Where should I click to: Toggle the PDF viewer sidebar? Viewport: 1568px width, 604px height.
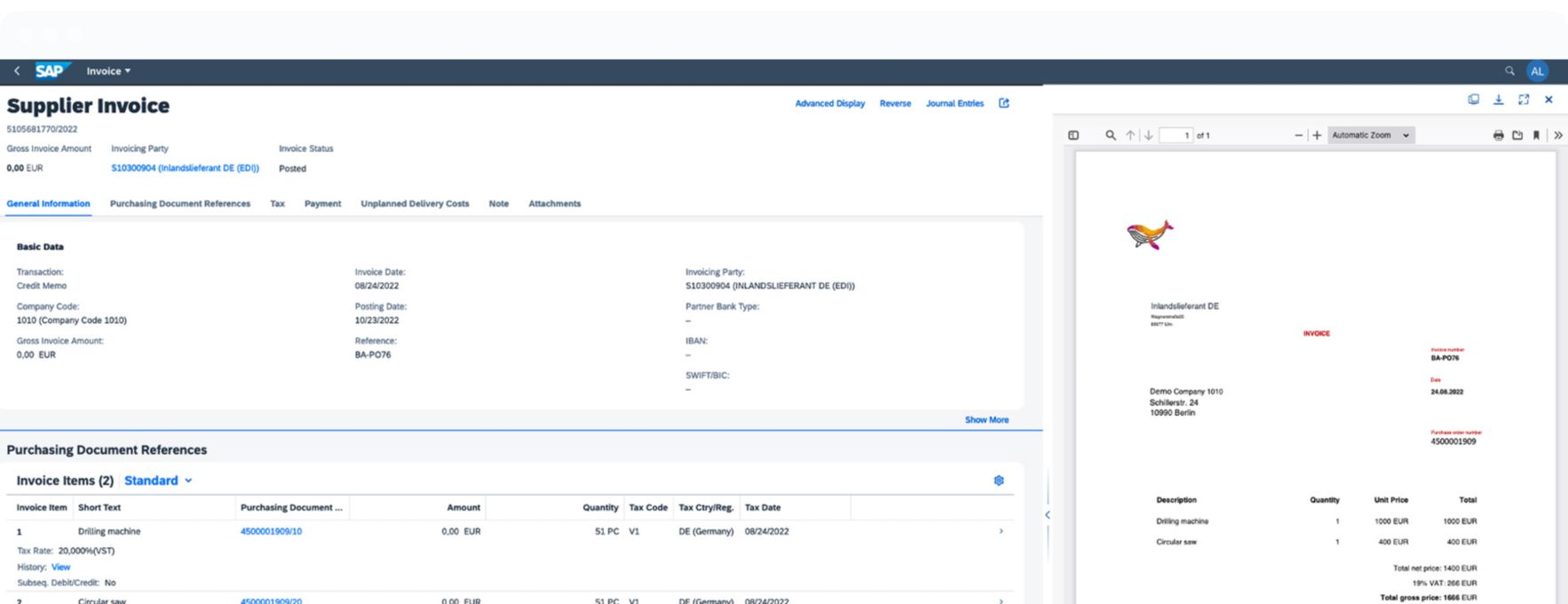click(1073, 135)
